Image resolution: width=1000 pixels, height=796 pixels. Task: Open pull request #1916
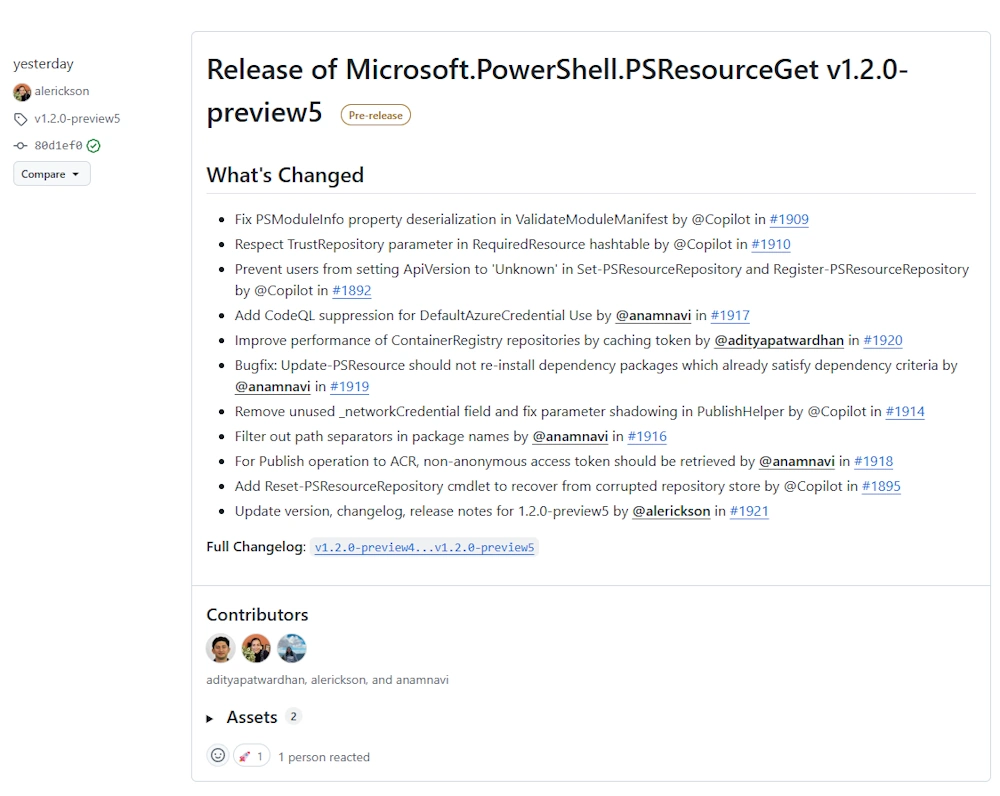point(647,437)
